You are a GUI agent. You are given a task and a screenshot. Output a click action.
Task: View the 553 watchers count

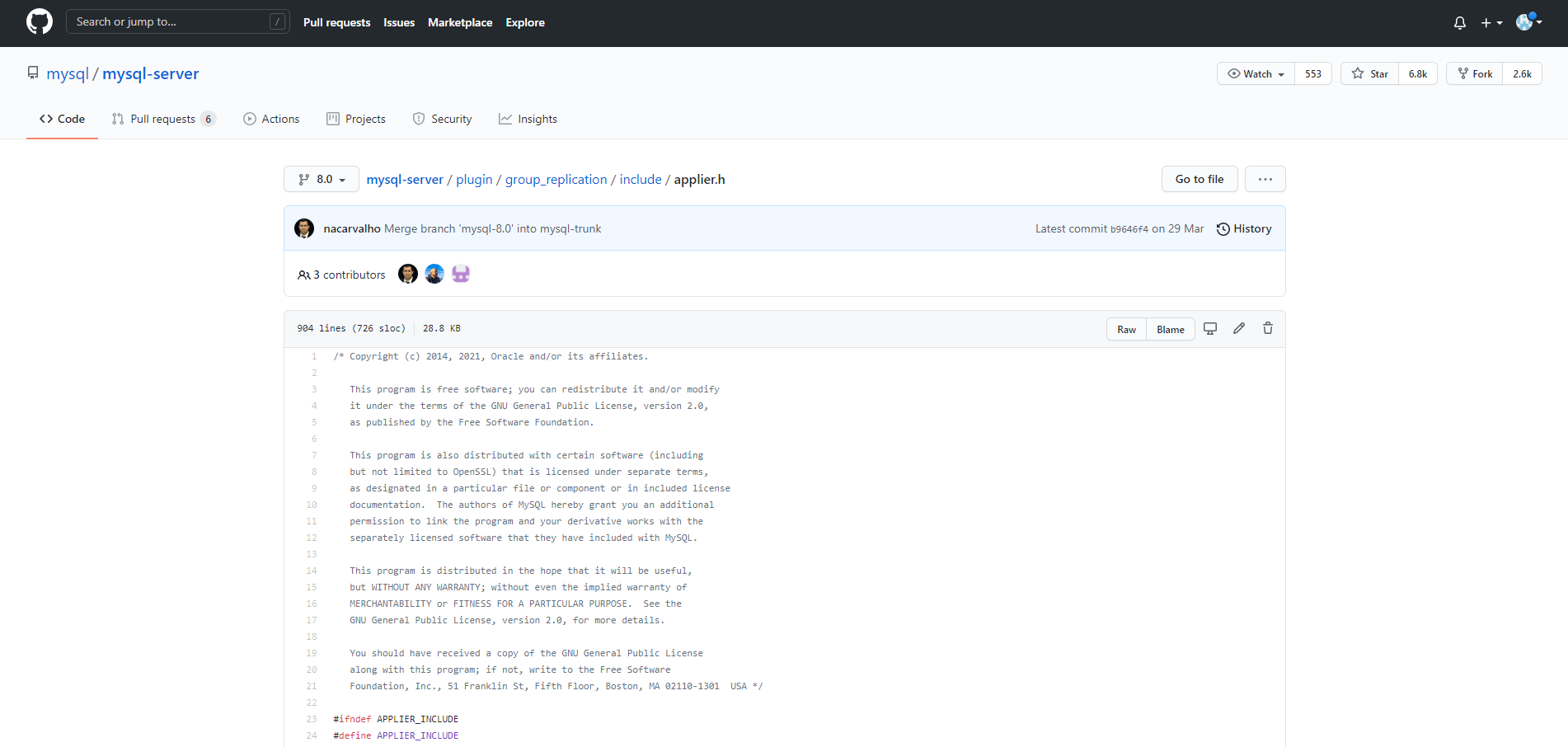[x=1313, y=73]
